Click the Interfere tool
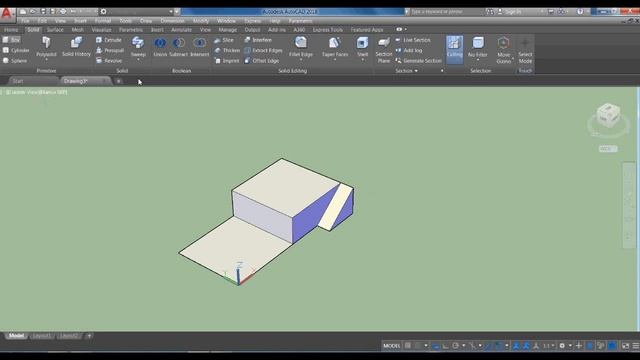This screenshot has height=360, width=640. pos(258,40)
